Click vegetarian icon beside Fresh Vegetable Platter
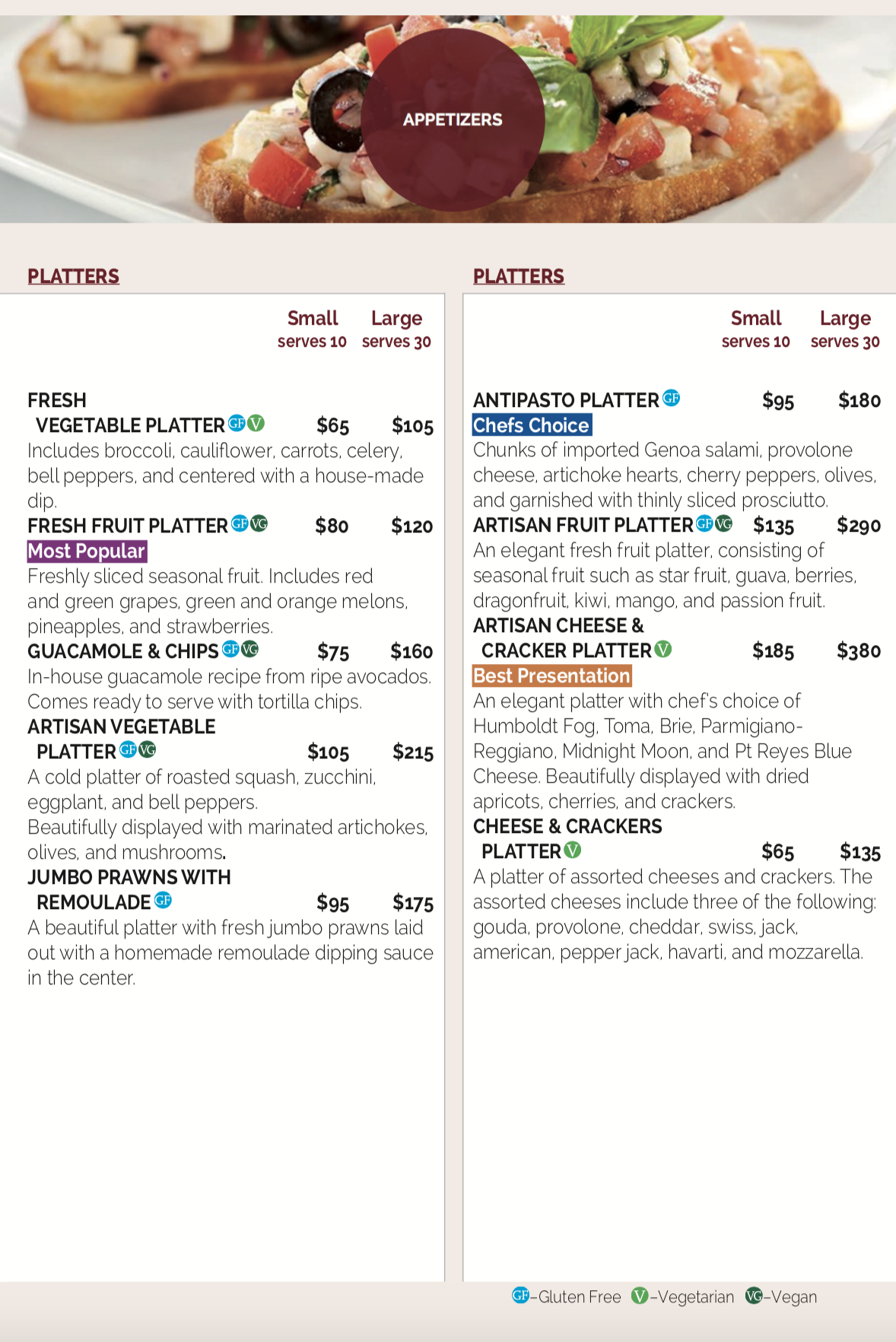 tap(256, 423)
